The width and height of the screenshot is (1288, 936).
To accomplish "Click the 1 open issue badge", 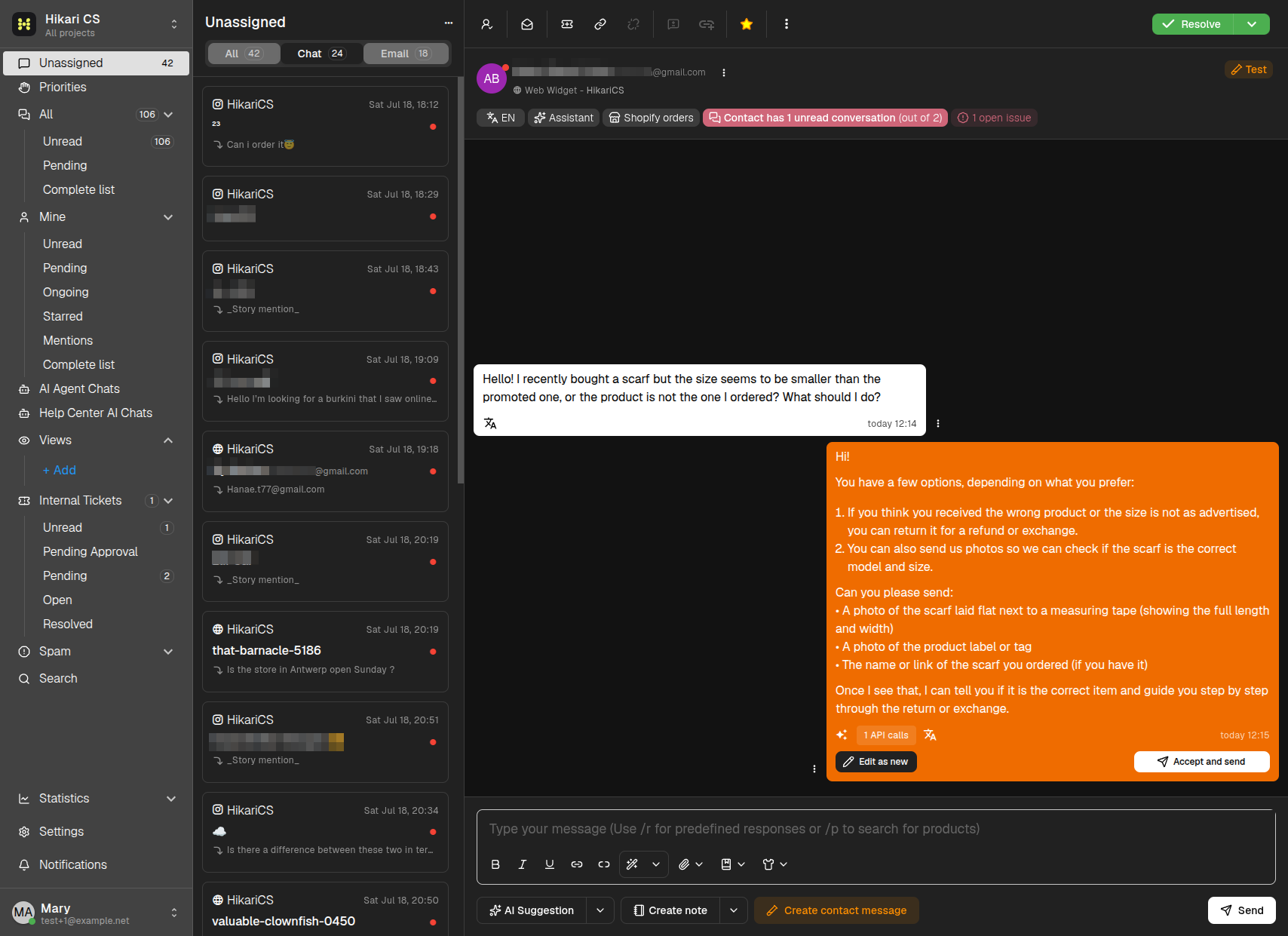I will (x=994, y=118).
